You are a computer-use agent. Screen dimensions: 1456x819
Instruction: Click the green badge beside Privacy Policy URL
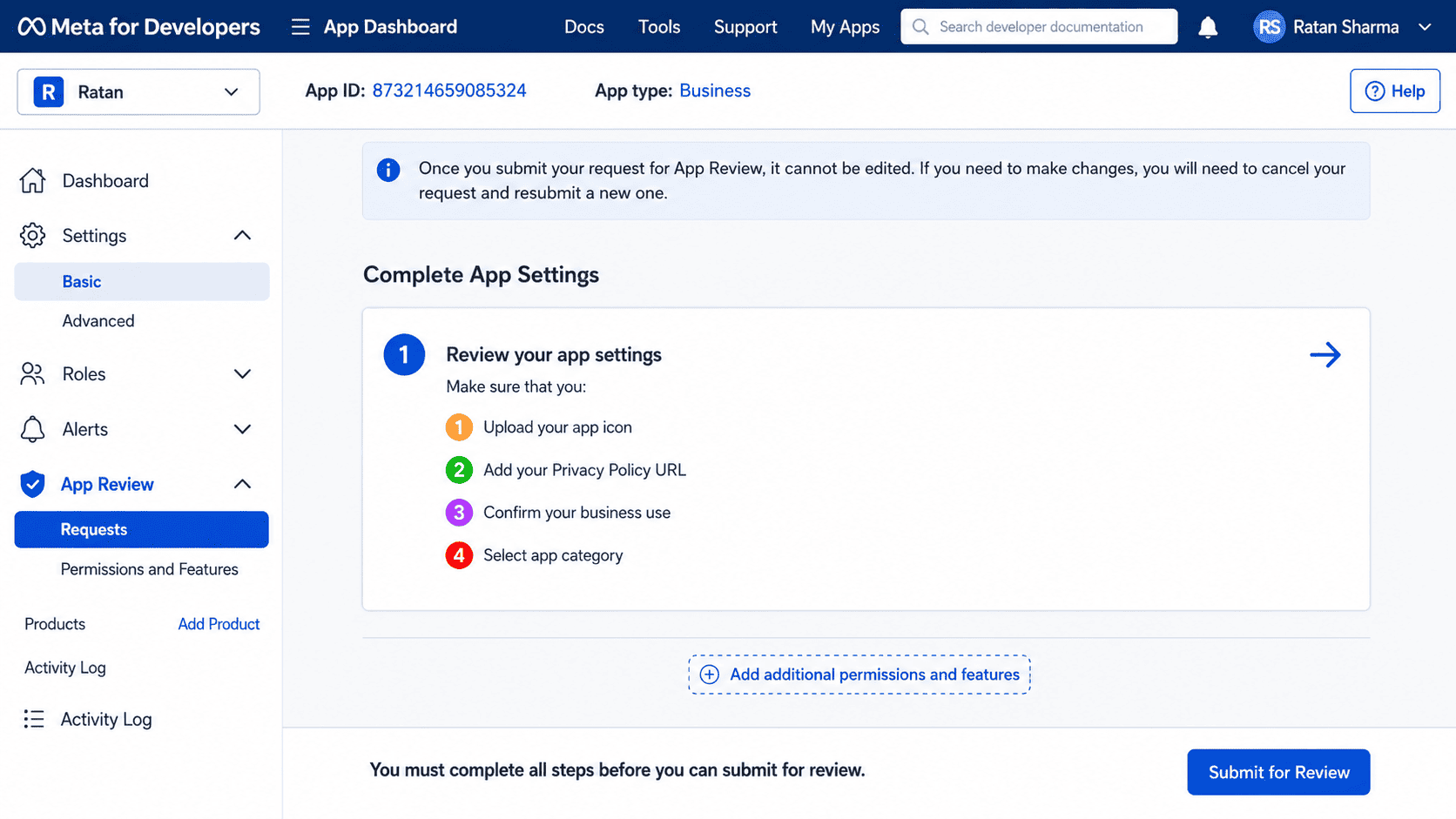pos(459,470)
